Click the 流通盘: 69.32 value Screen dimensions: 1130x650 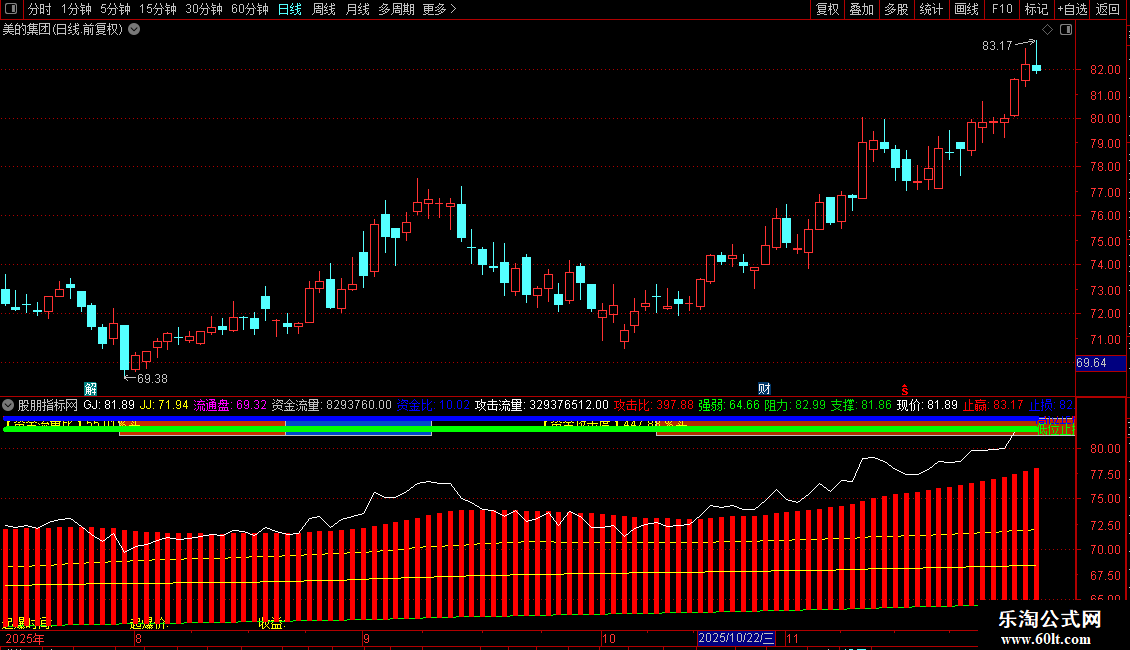click(x=230, y=406)
